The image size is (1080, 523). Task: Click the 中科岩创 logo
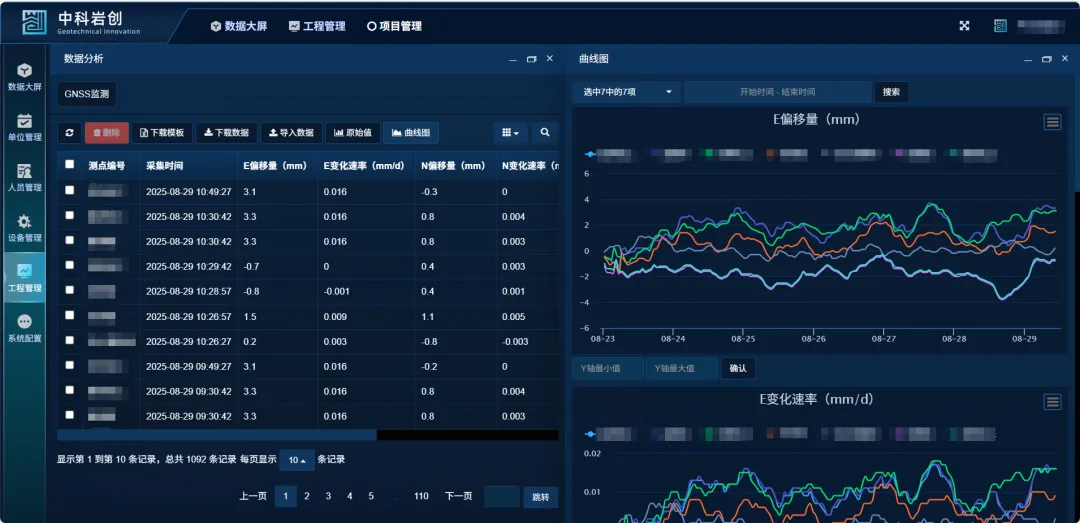[x=80, y=23]
